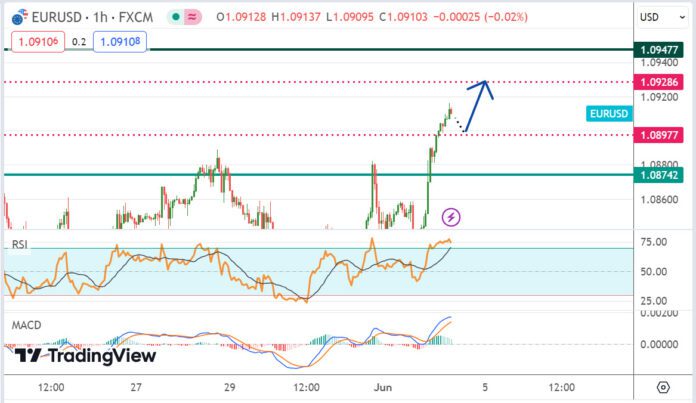Image resolution: width=696 pixels, height=403 pixels.
Task: Click the red sell price 1.09106
Action: pyautogui.click(x=38, y=42)
